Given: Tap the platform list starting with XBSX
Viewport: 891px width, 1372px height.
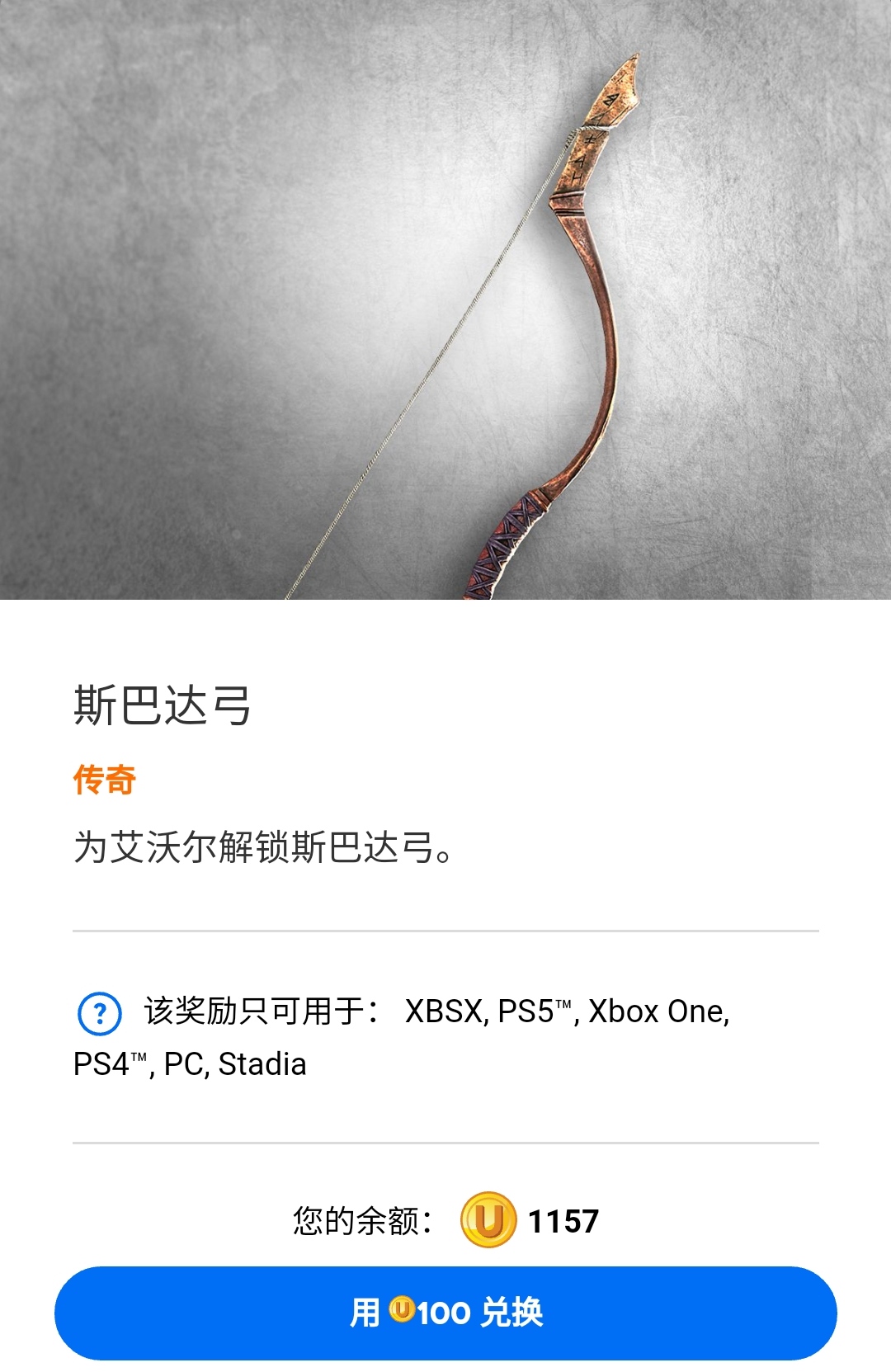Looking at the screenshot, I should pyautogui.click(x=568, y=1011).
